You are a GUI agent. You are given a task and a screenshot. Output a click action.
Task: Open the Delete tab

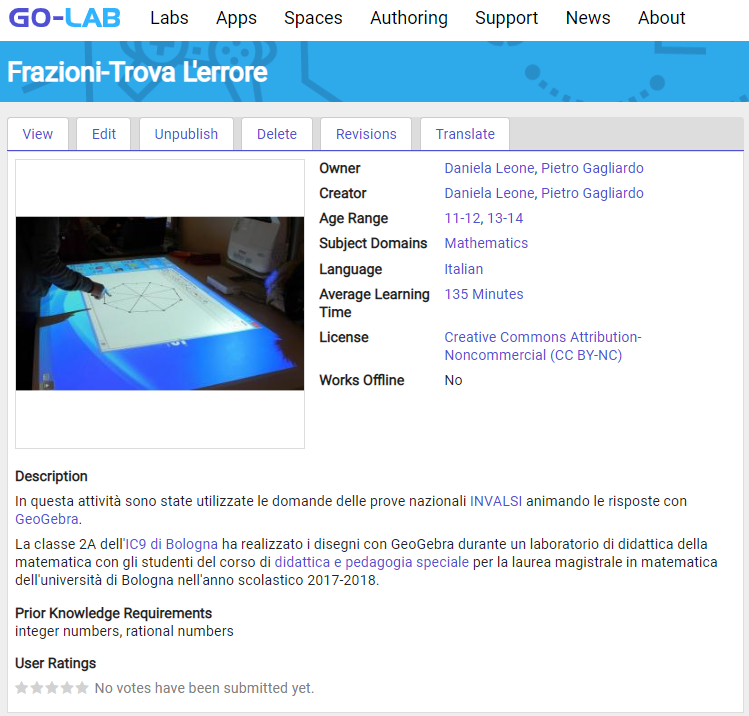click(276, 134)
